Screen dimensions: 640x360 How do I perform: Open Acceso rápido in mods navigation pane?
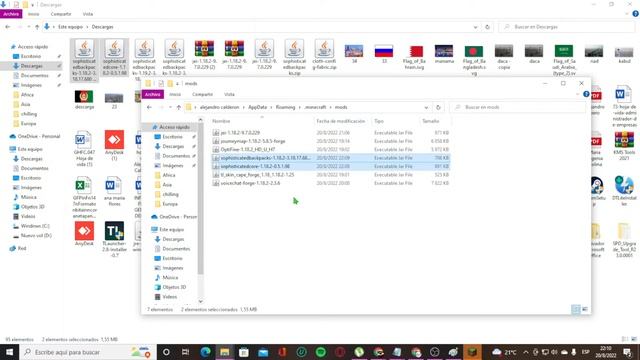[x=174, y=127]
